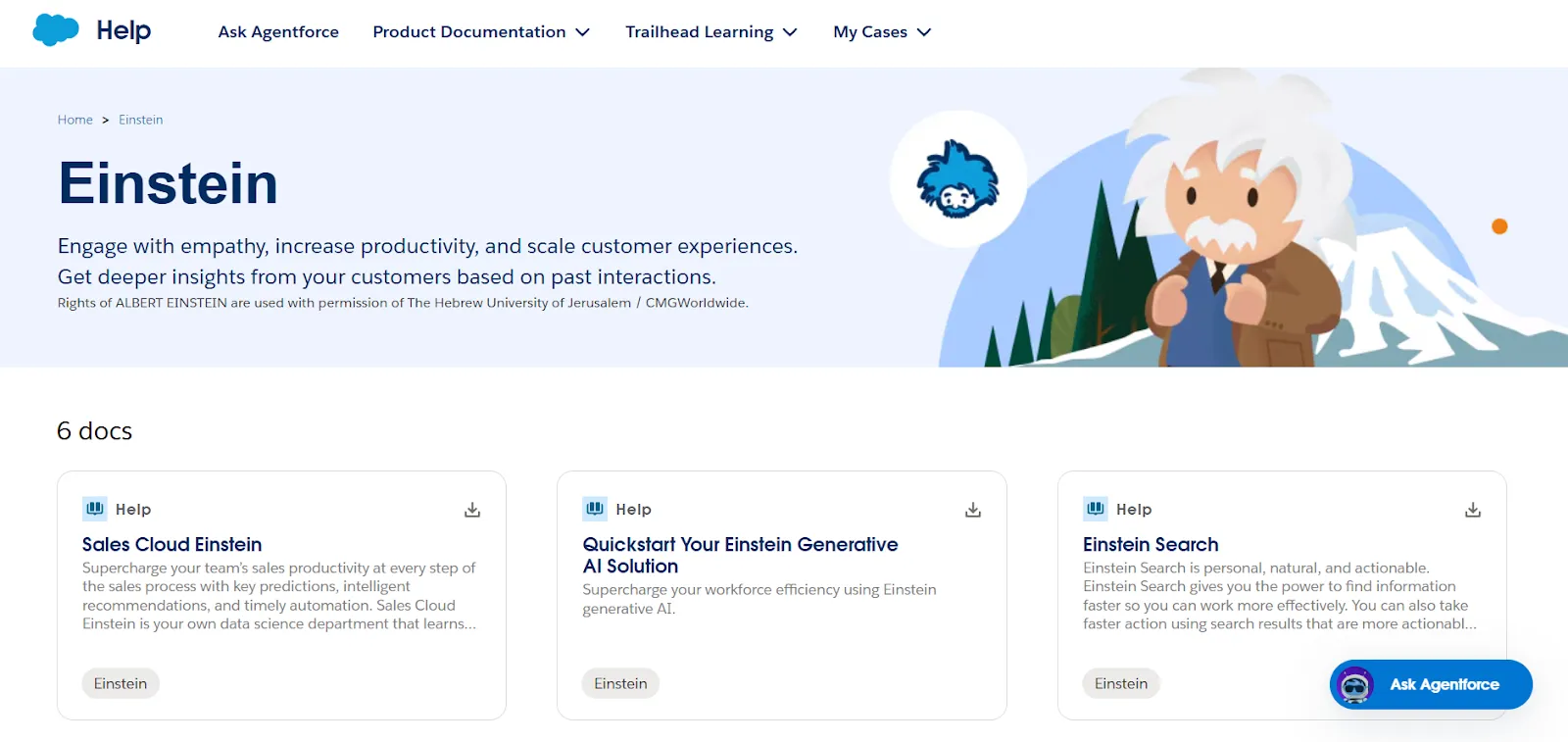Open Quickstart Your Einstein Generative AI Solution
Viewport: 1568px width, 742px height.
740,555
